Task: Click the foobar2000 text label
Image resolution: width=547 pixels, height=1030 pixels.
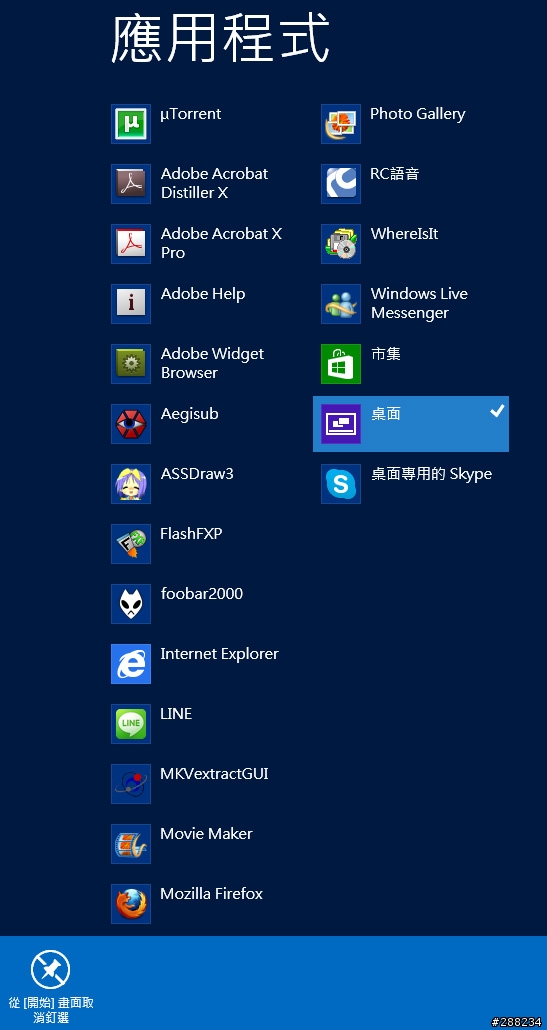Action: (202, 594)
